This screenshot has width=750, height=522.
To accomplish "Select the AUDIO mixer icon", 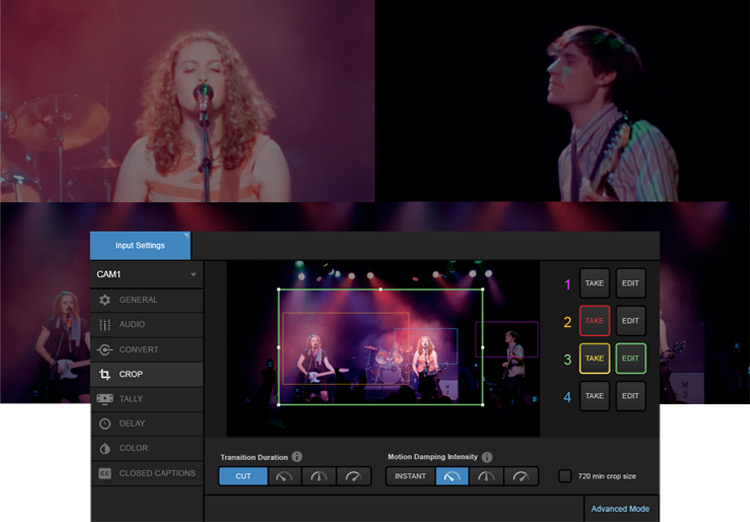I will 105,325.
